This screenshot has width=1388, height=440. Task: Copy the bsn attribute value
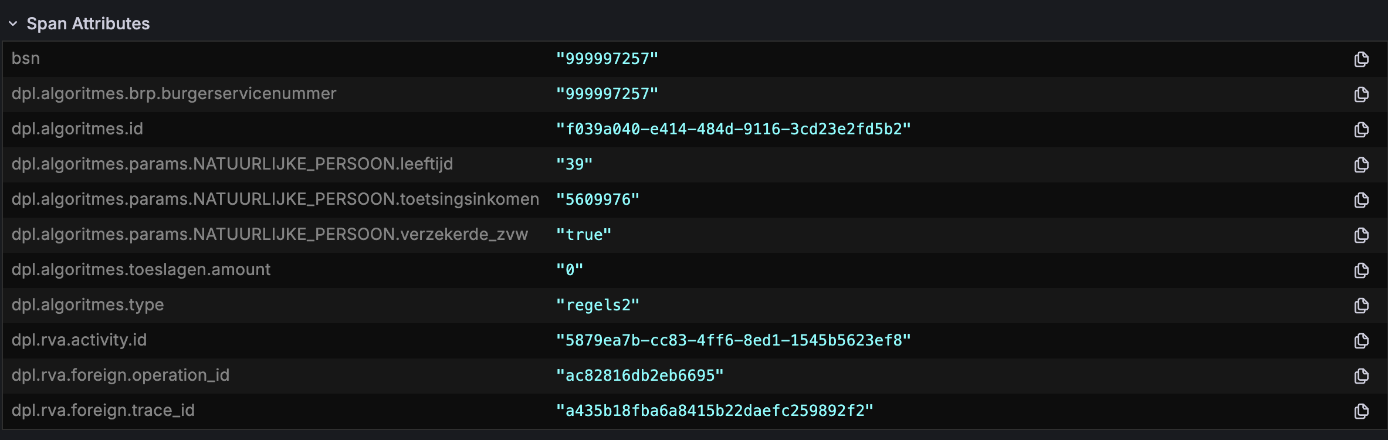click(1360, 59)
